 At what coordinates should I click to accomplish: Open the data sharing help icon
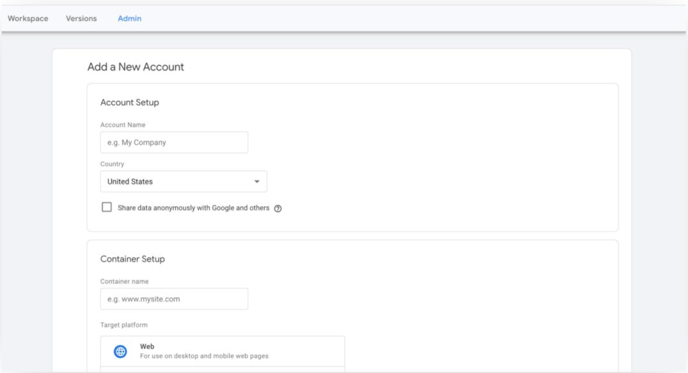pyautogui.click(x=278, y=208)
